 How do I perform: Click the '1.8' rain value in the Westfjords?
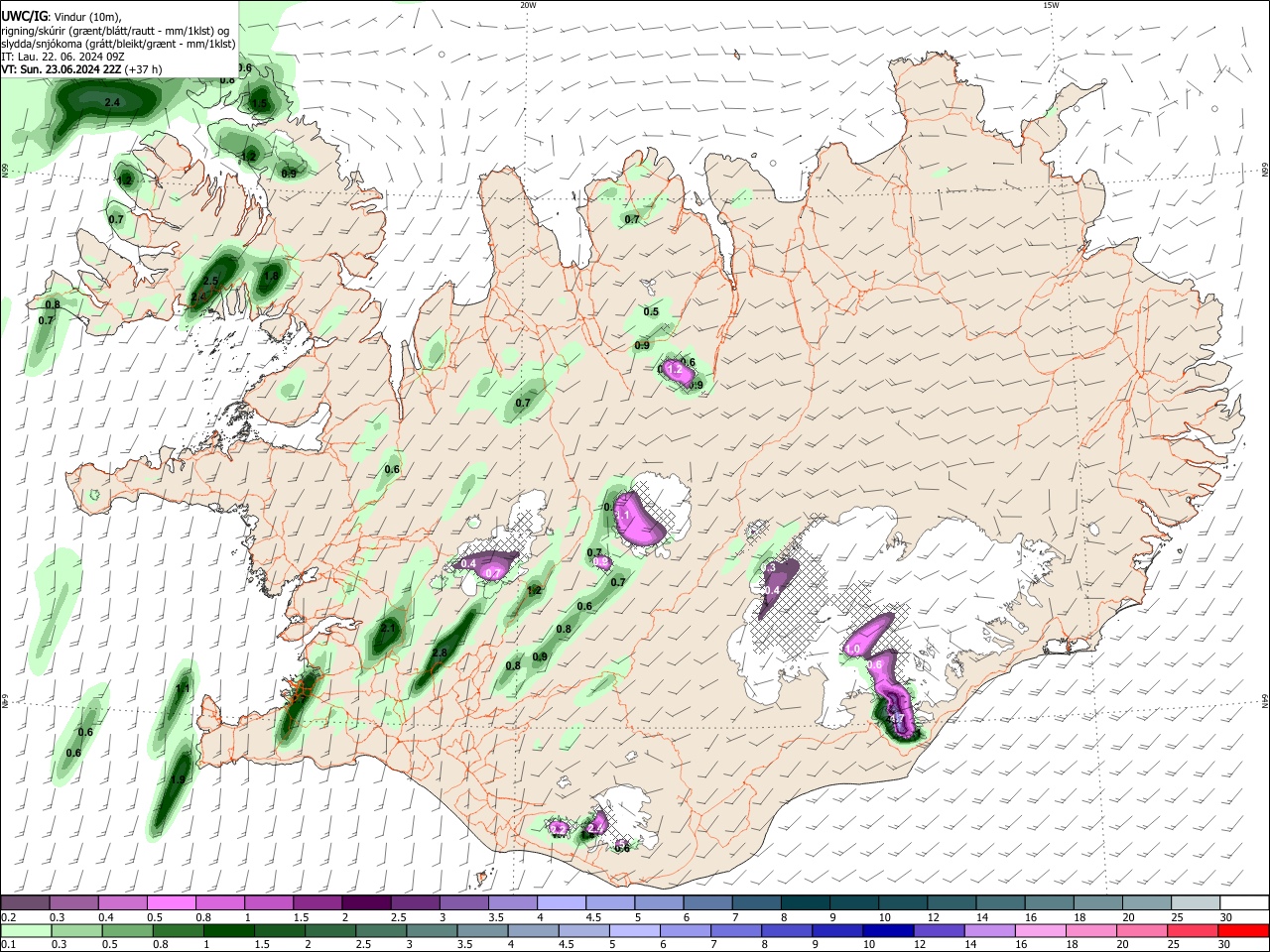click(x=271, y=276)
